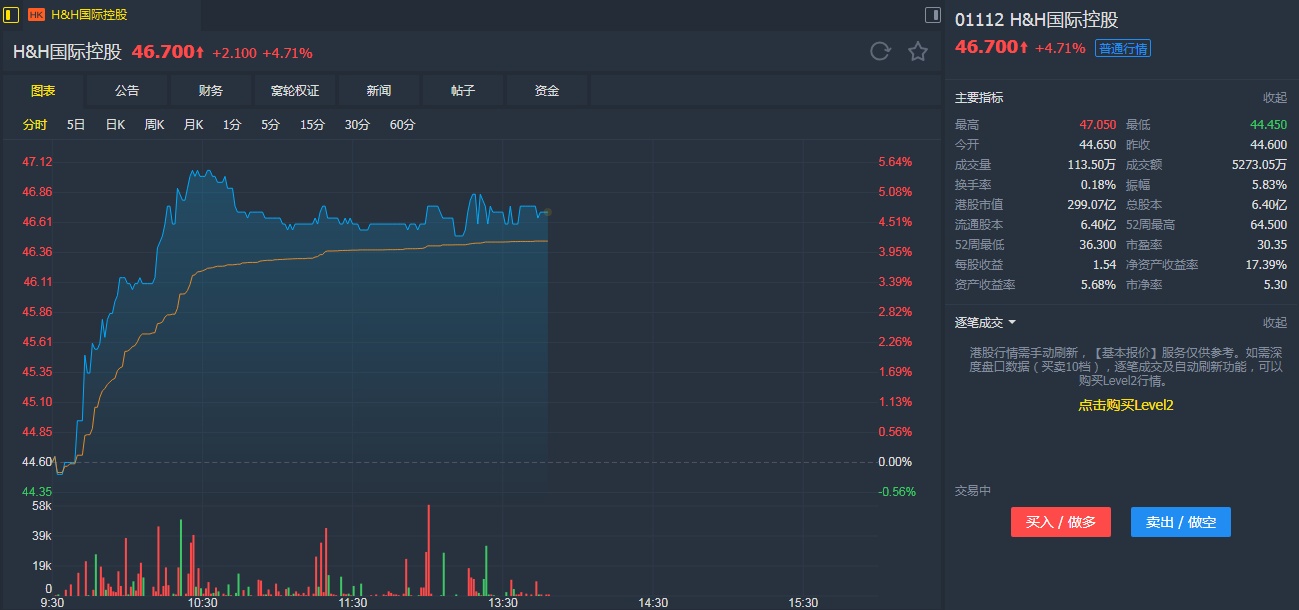Open the 逐笔成交 dropdown arrow
Screen dimensions: 1299x610
[1012, 323]
